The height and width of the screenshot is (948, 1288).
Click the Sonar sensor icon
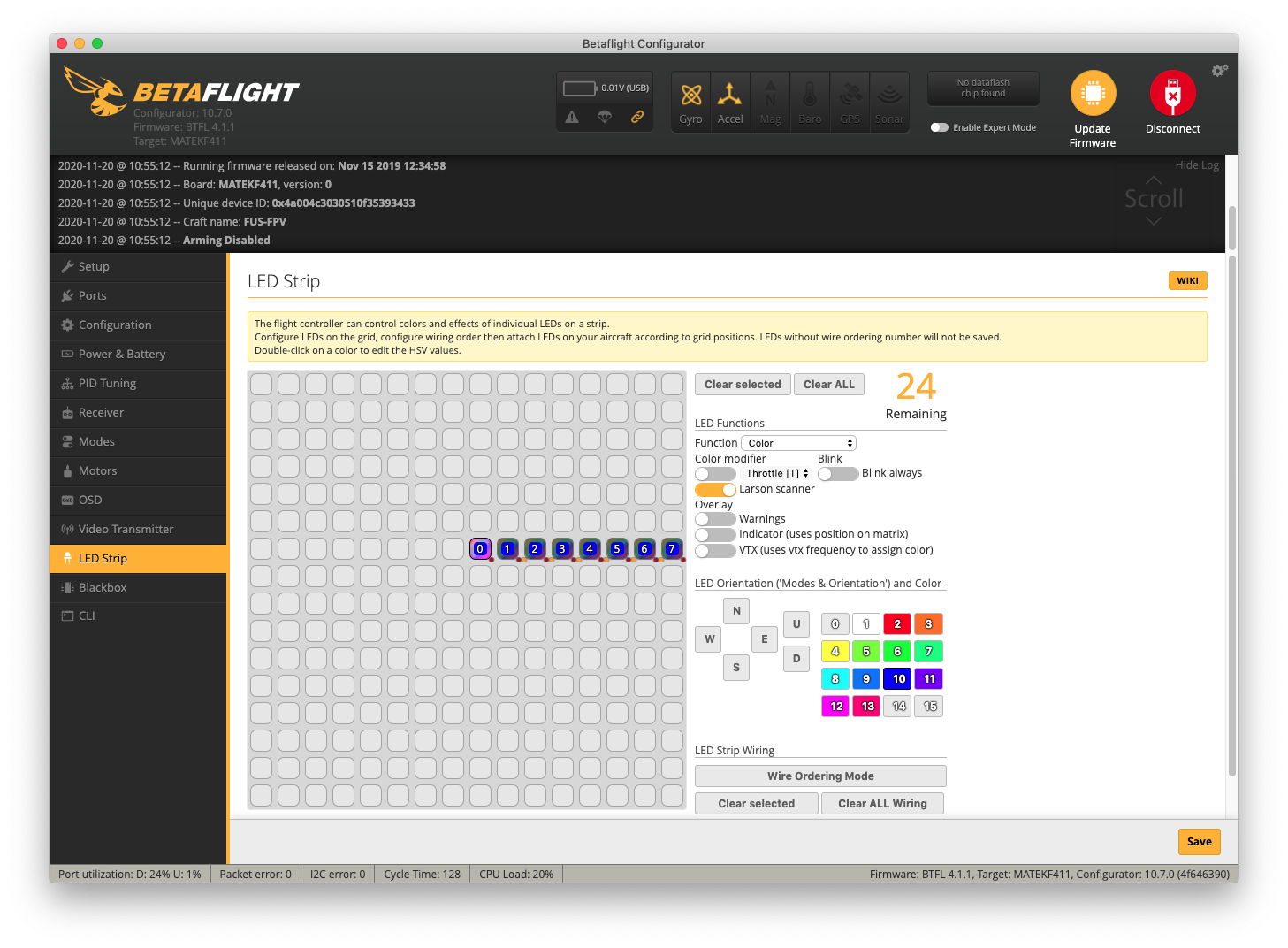(889, 102)
